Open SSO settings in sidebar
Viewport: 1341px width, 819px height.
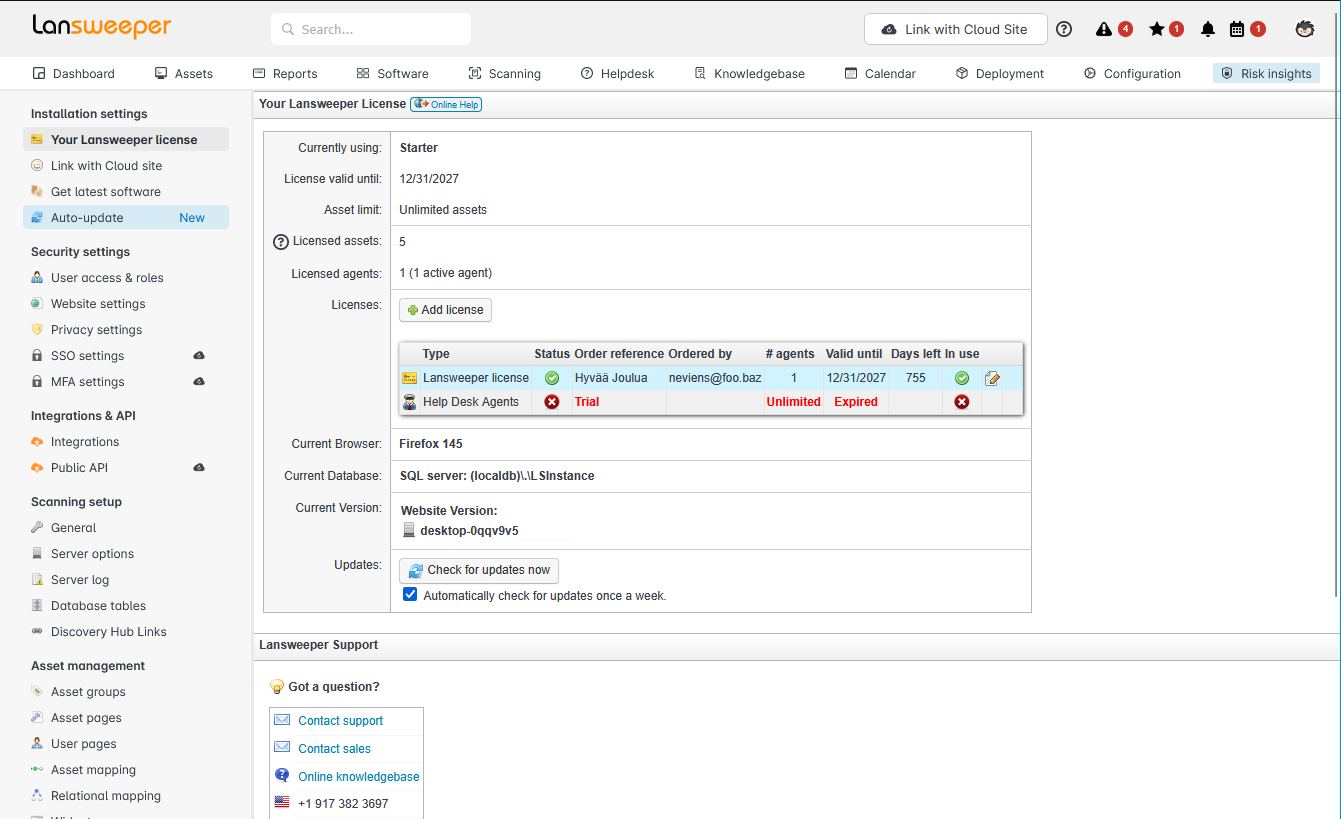point(126,356)
